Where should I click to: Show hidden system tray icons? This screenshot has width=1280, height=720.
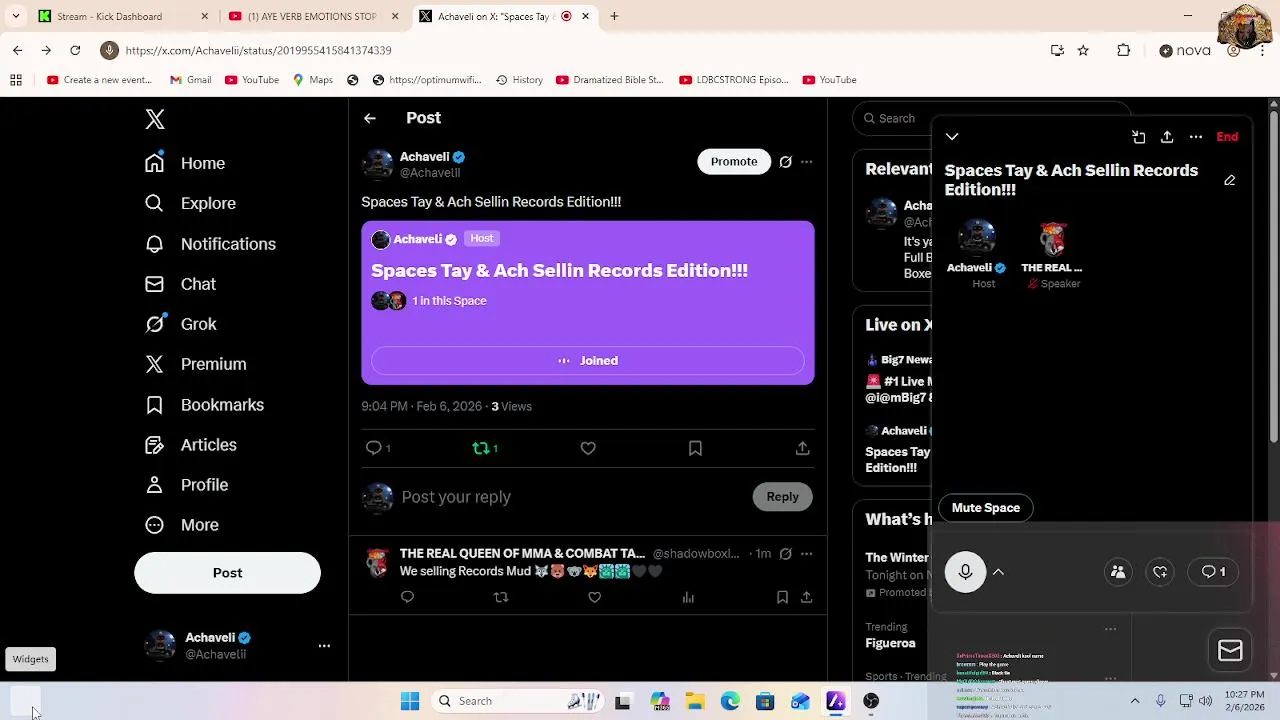pos(1135,701)
